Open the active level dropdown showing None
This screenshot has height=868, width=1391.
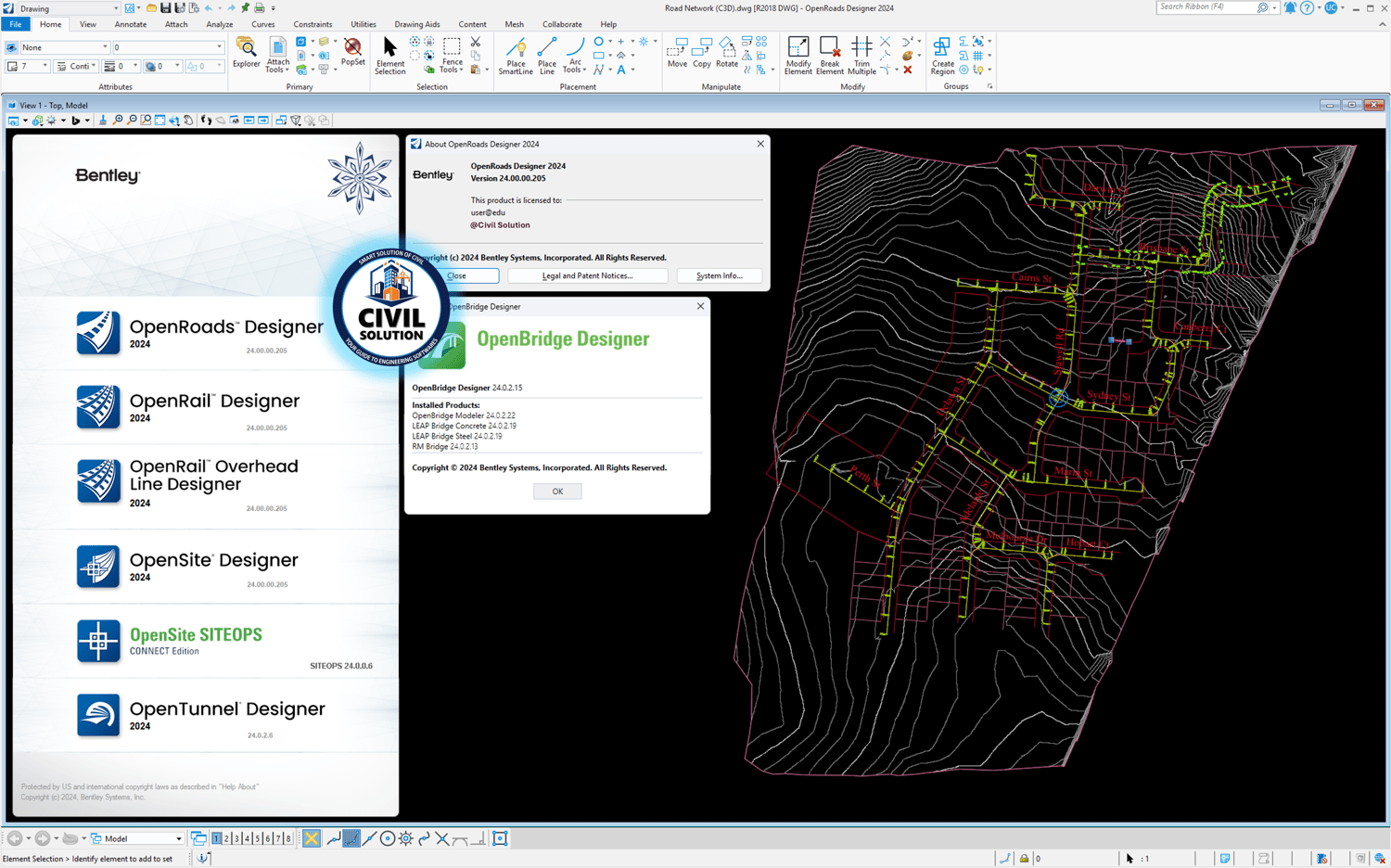[x=64, y=47]
